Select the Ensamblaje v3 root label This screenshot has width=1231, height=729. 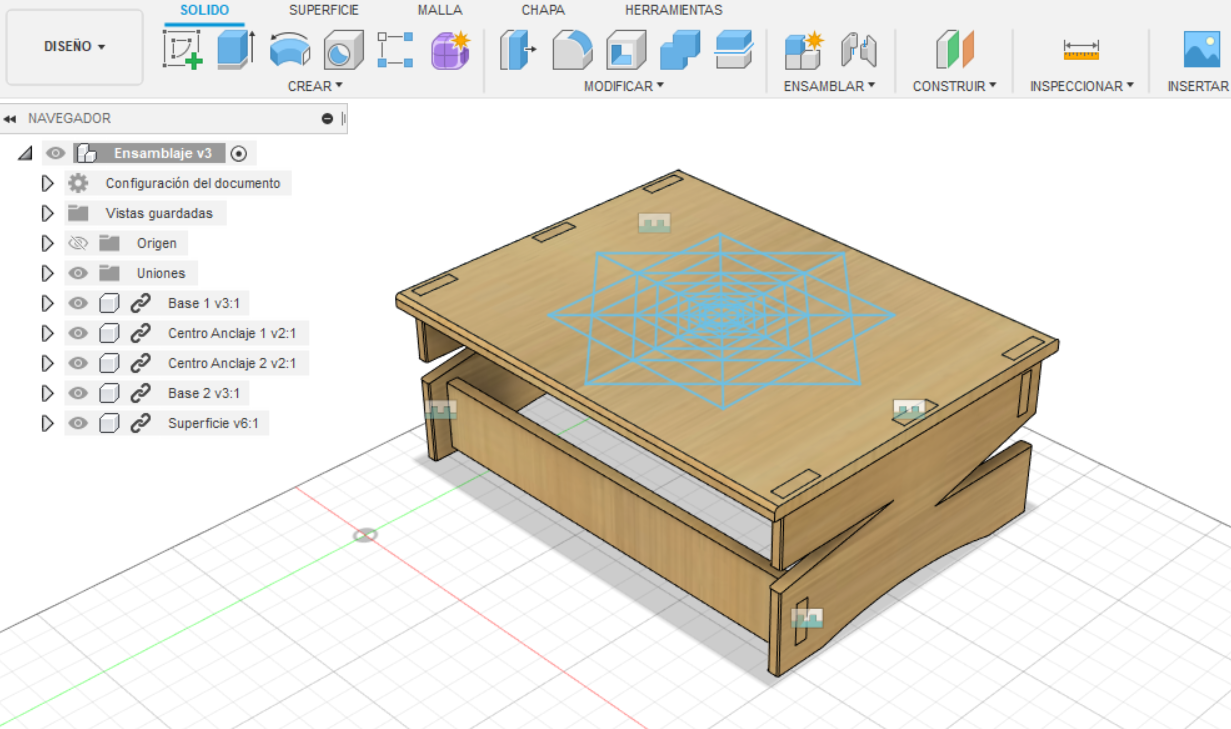pyautogui.click(x=163, y=153)
